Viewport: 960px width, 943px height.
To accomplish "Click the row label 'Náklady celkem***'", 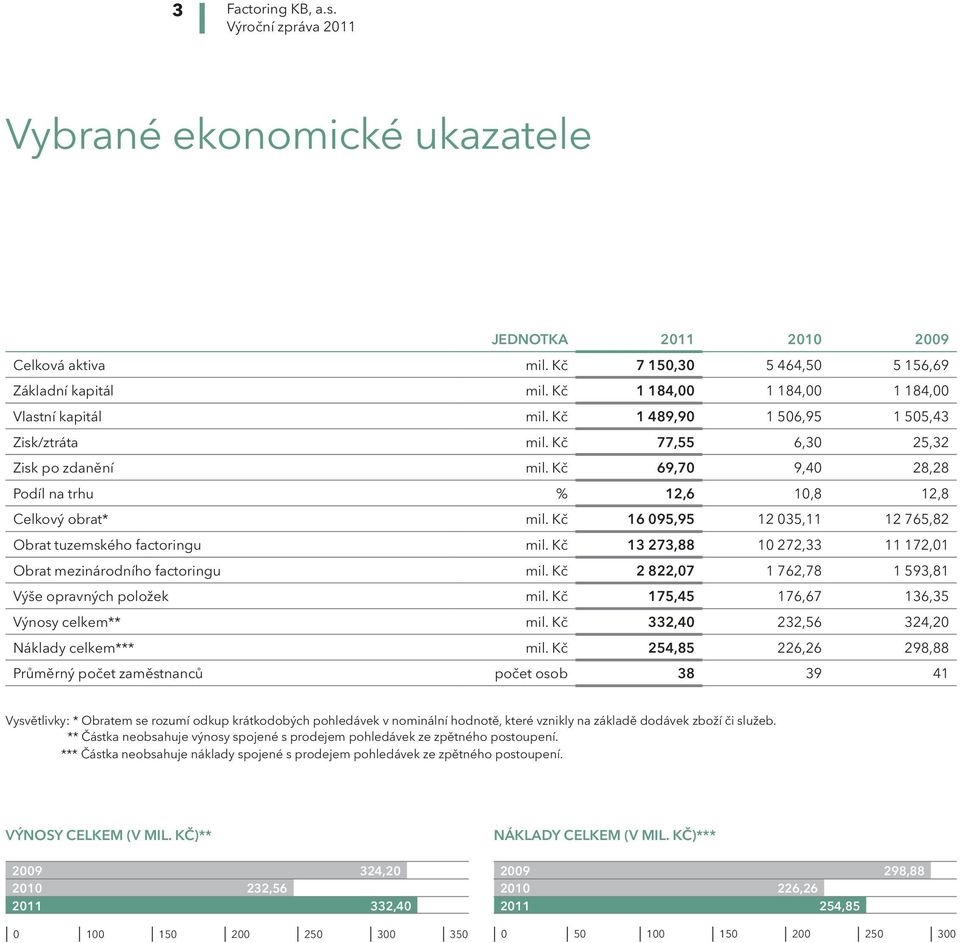I will tap(73, 648).
